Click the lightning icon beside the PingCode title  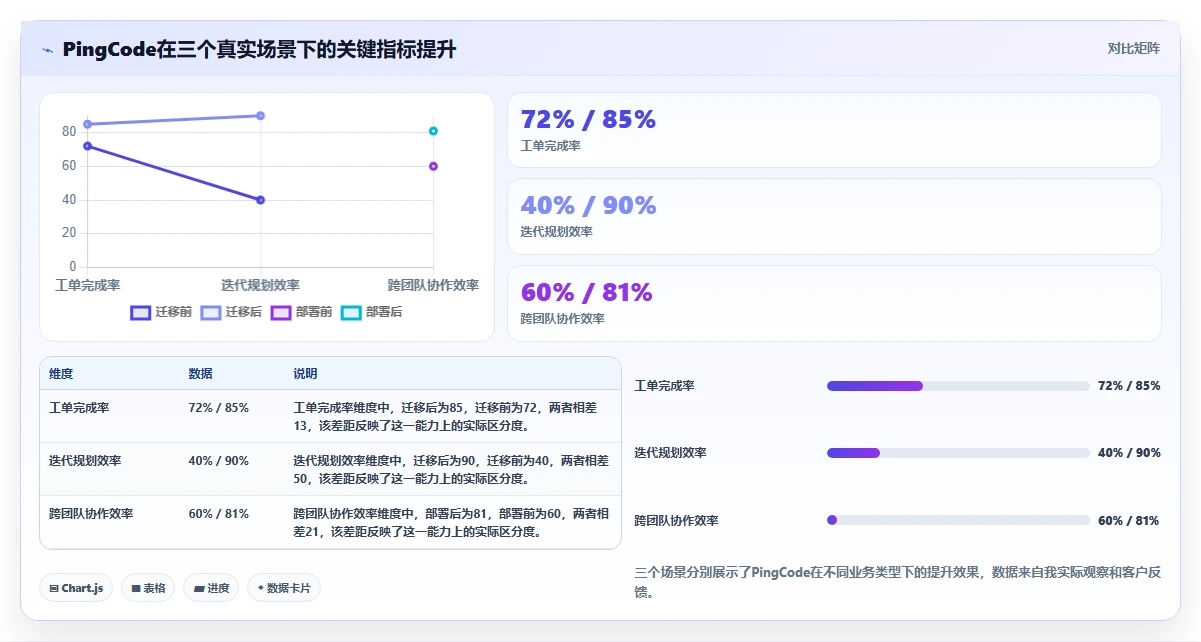pyautogui.click(x=47, y=50)
